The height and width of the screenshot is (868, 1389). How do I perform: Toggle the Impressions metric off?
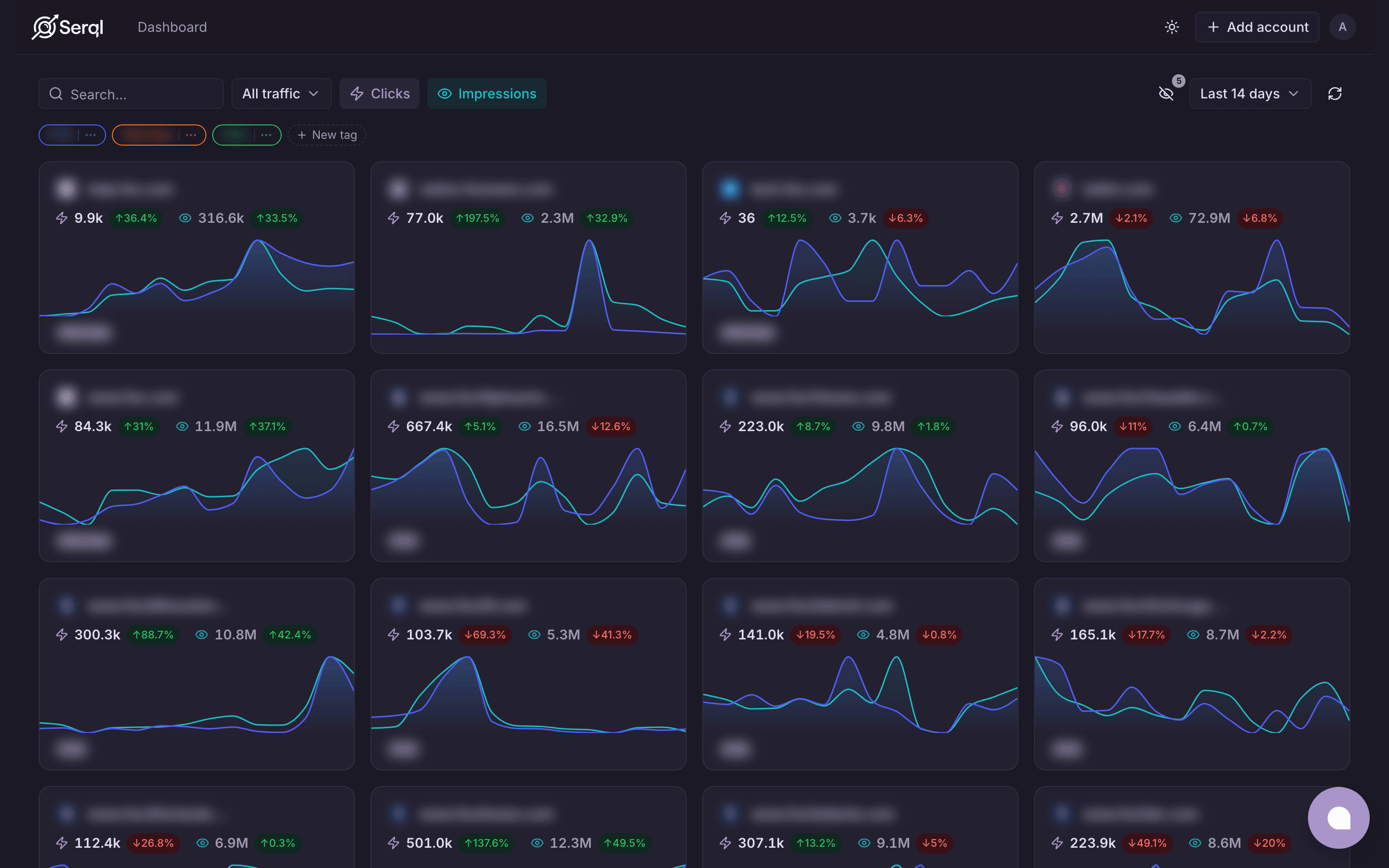click(x=487, y=93)
